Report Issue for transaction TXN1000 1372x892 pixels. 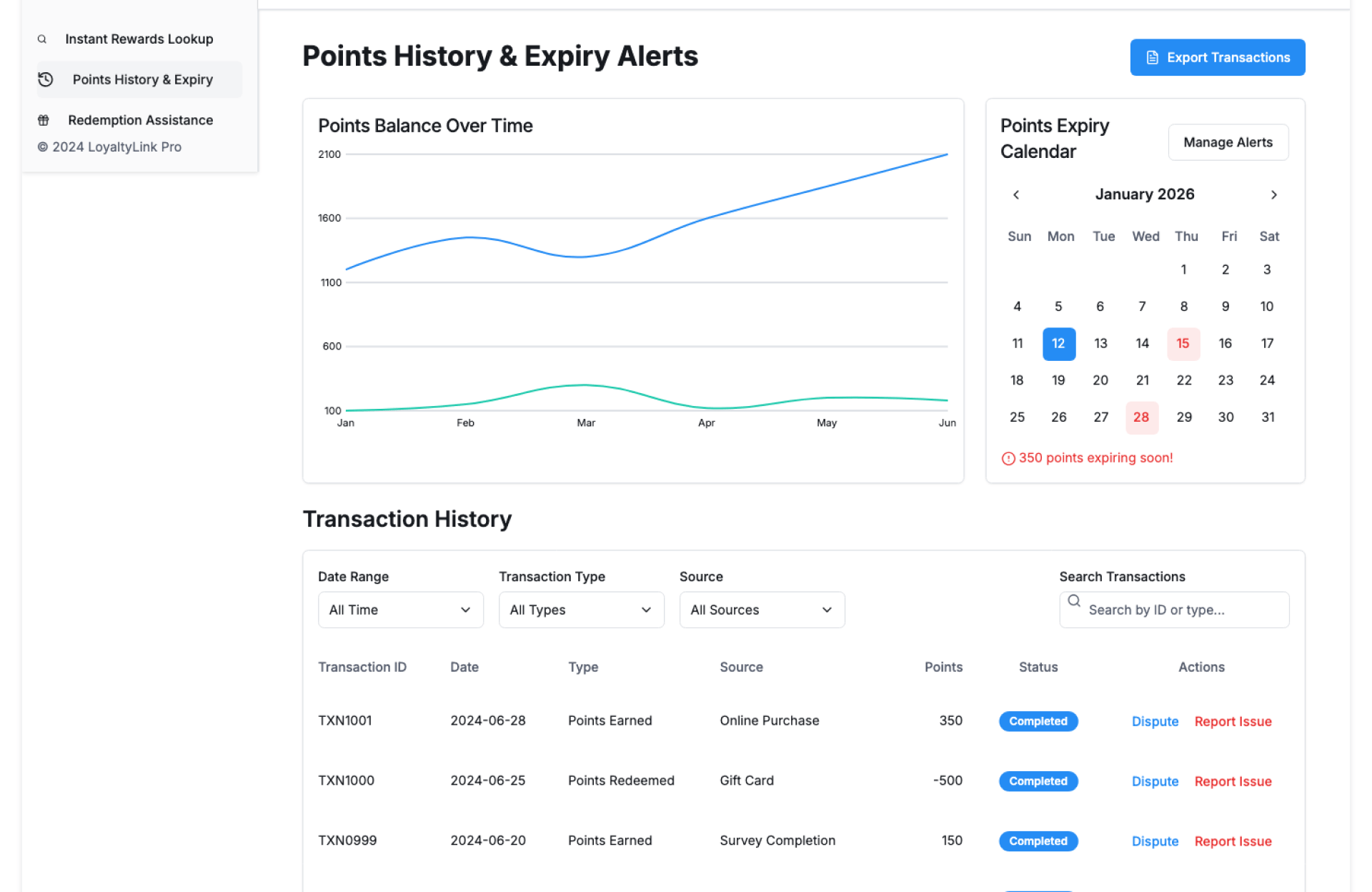(1232, 781)
